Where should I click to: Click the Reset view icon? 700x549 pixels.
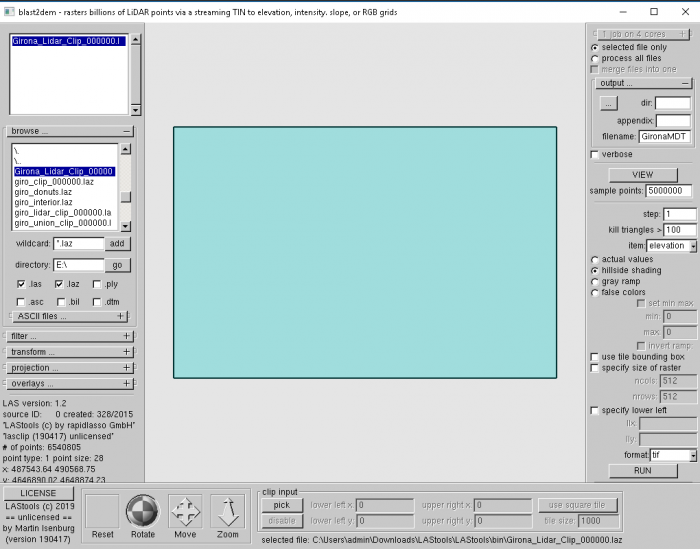click(x=102, y=512)
